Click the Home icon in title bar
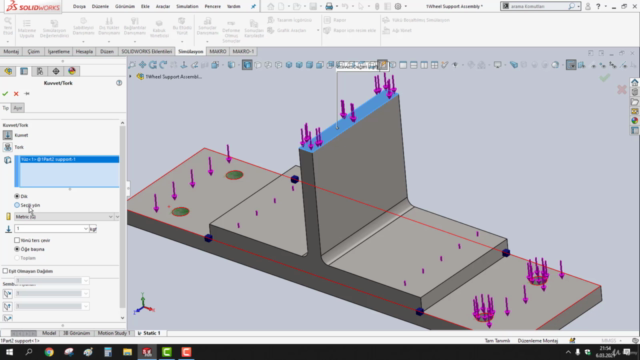Viewport: 640px width, 360px height. 271,7
